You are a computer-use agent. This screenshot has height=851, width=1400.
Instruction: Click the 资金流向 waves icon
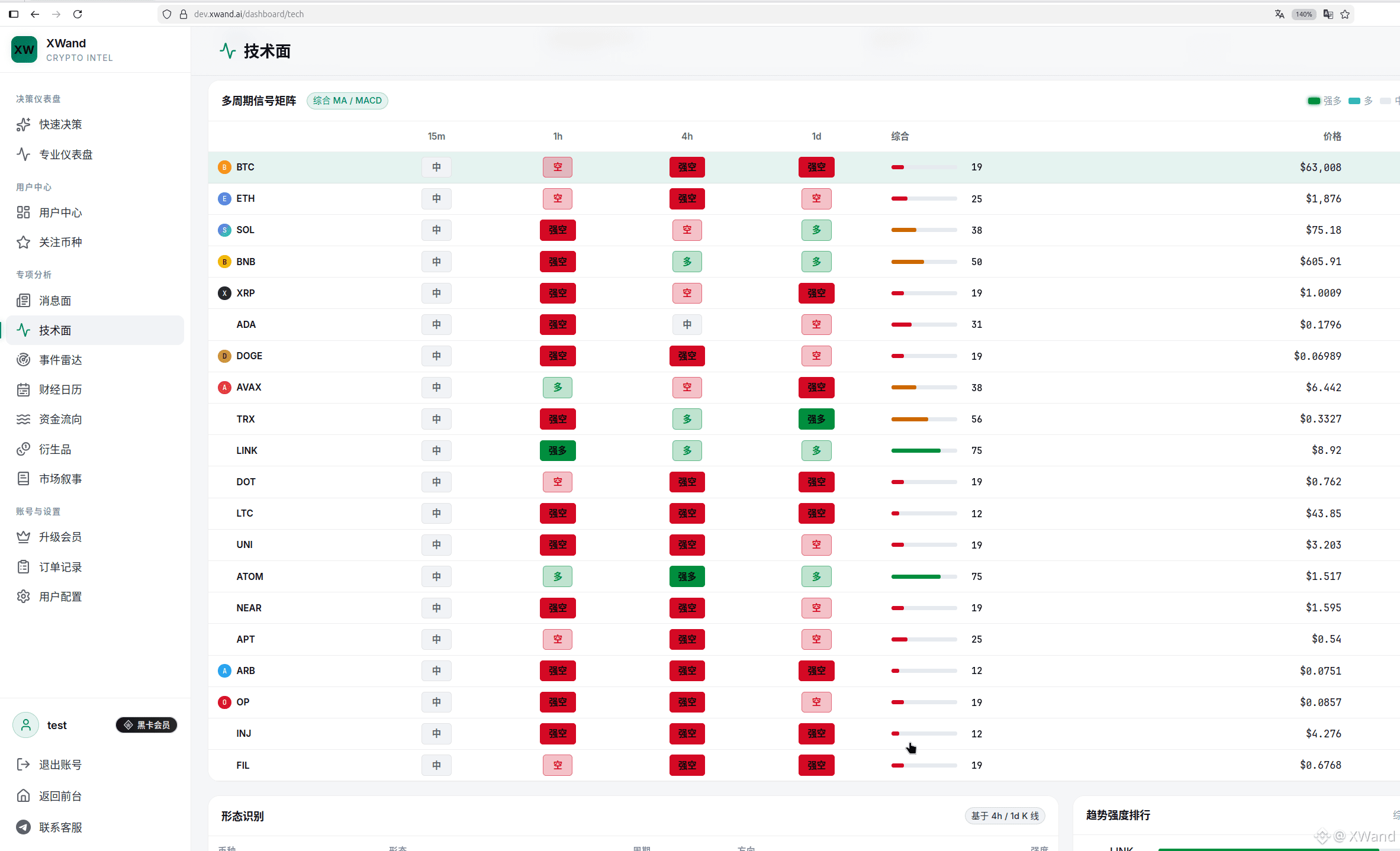pos(23,419)
